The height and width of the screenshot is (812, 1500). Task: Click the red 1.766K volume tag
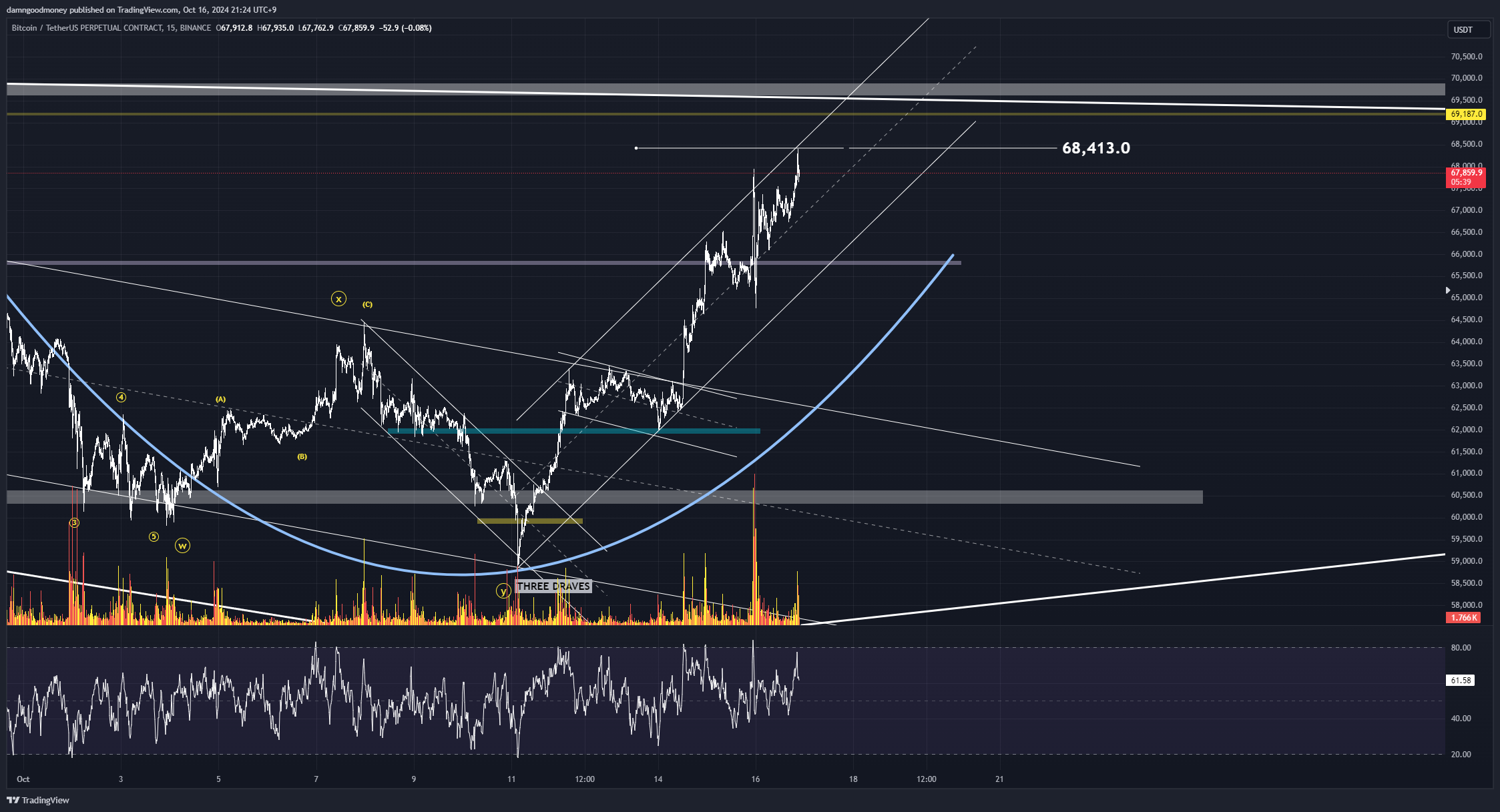(1463, 617)
